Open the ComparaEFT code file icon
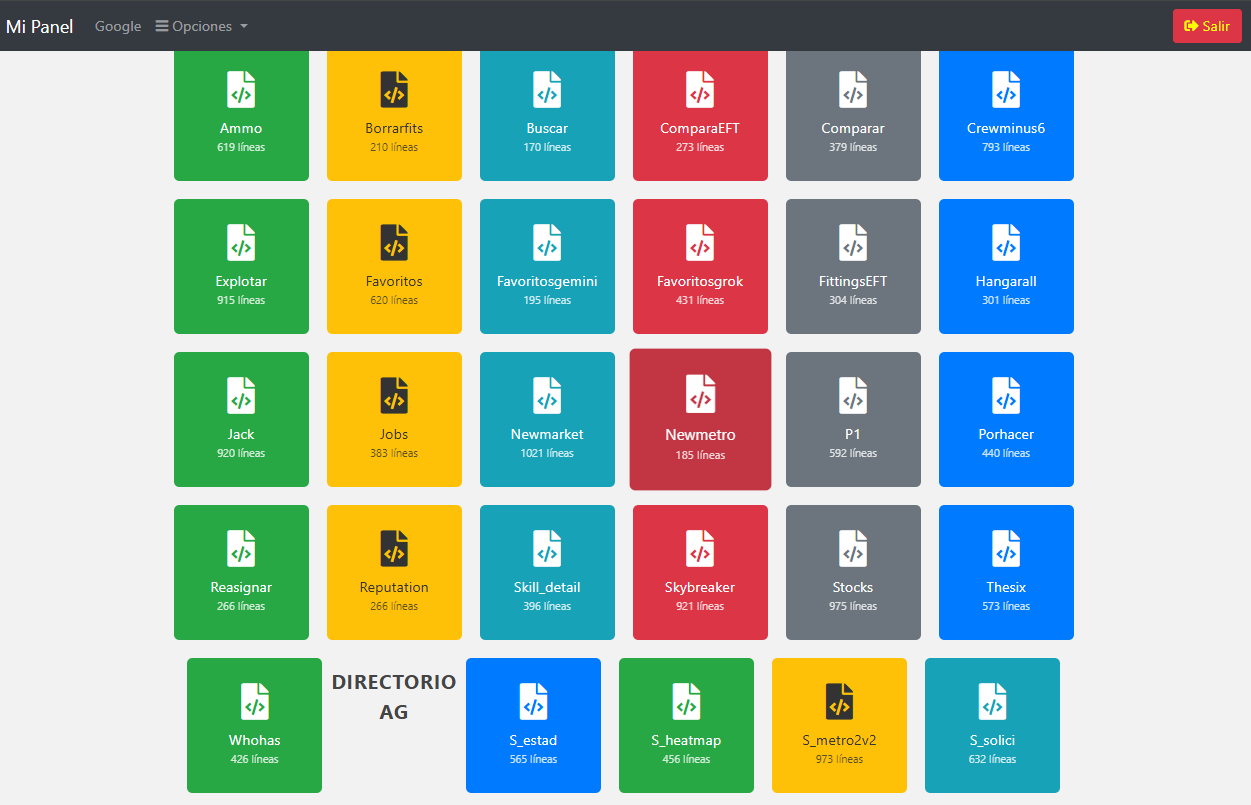This screenshot has width=1251, height=805. pos(700,90)
